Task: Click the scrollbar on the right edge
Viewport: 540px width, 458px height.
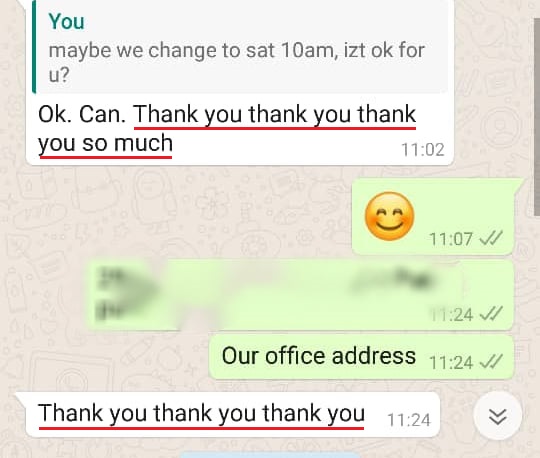Action: pyautogui.click(x=536, y=117)
